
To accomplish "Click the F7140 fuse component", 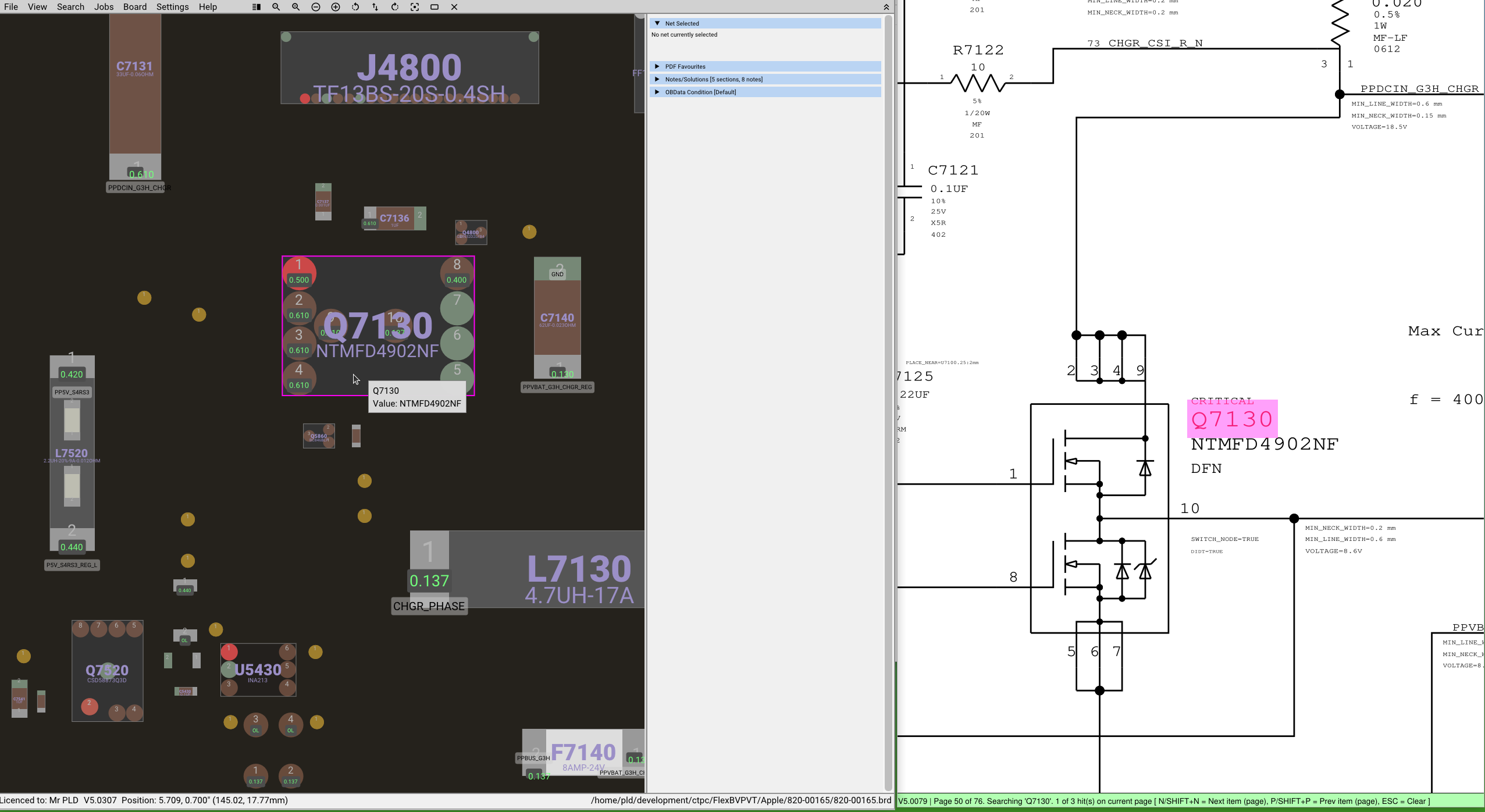I will [x=583, y=752].
